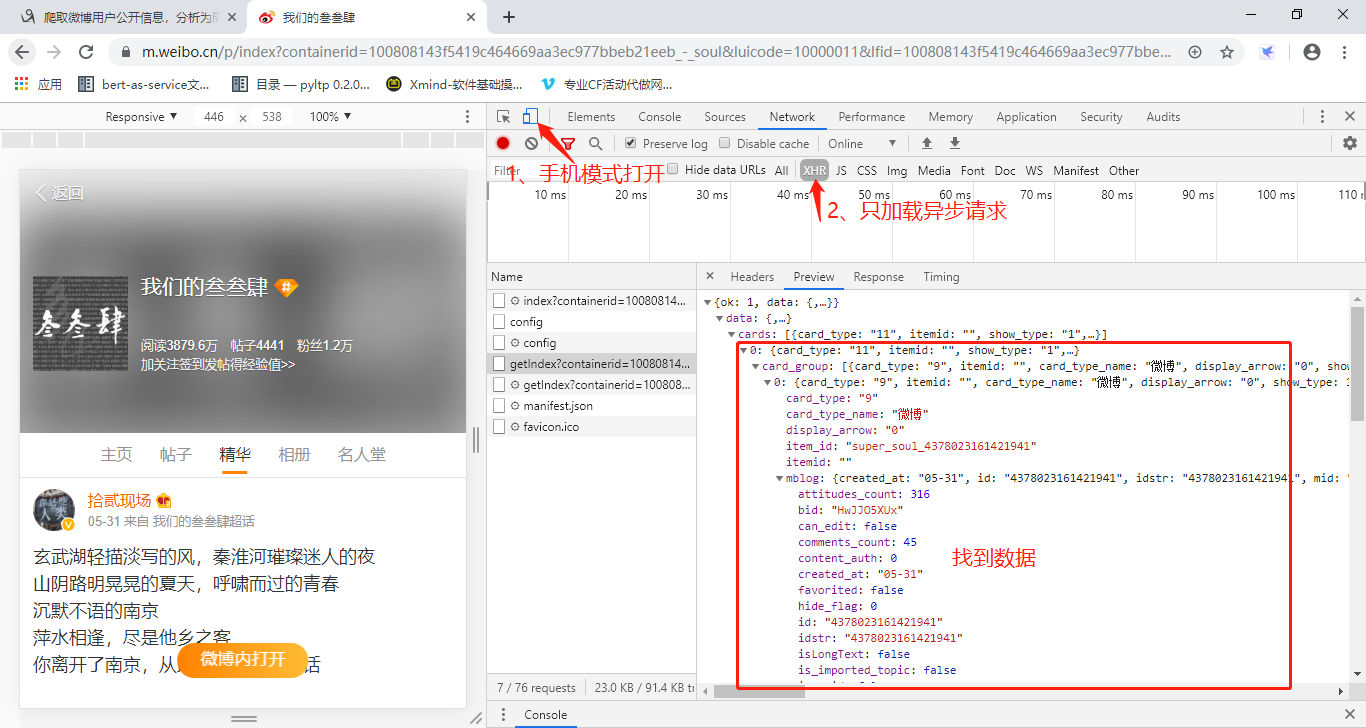
Task: Select the getIndex?containerid=10080814 request
Action: click(x=591, y=364)
